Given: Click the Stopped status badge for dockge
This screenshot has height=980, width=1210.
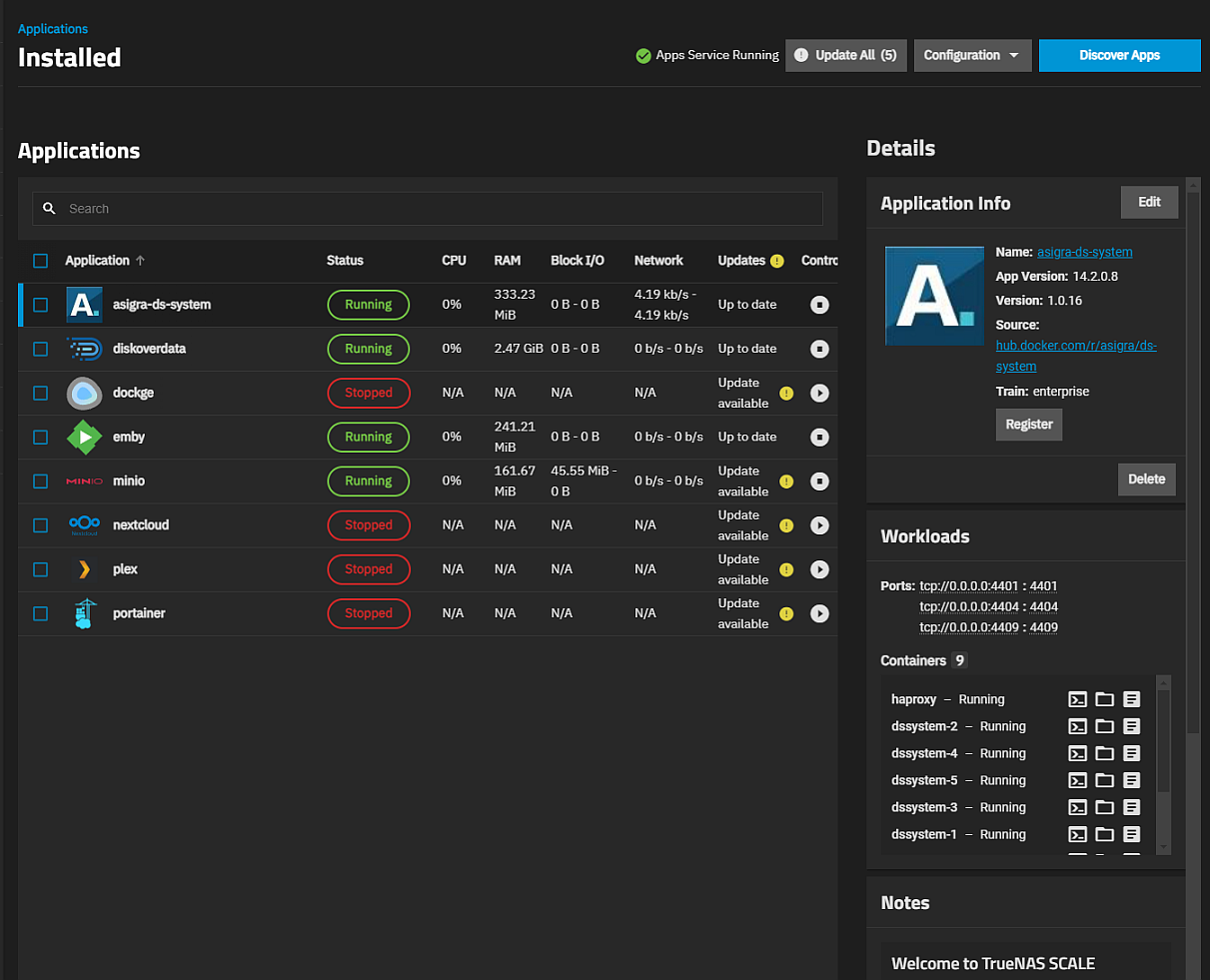Looking at the screenshot, I should coord(369,393).
